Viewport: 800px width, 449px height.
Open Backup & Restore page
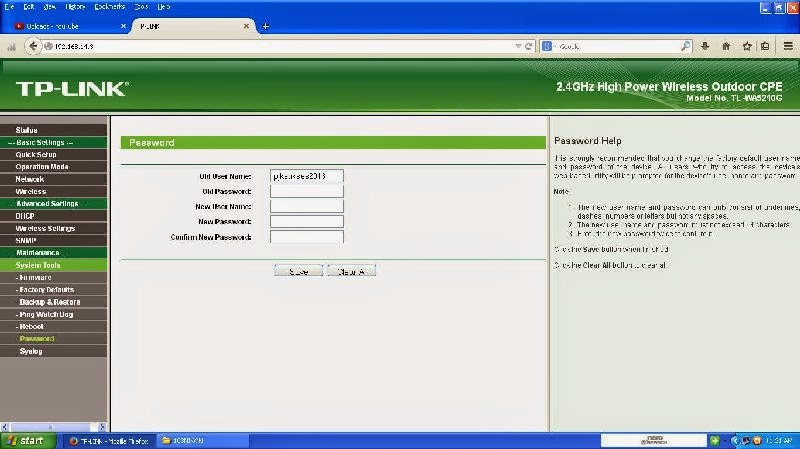pyautogui.click(x=54, y=302)
